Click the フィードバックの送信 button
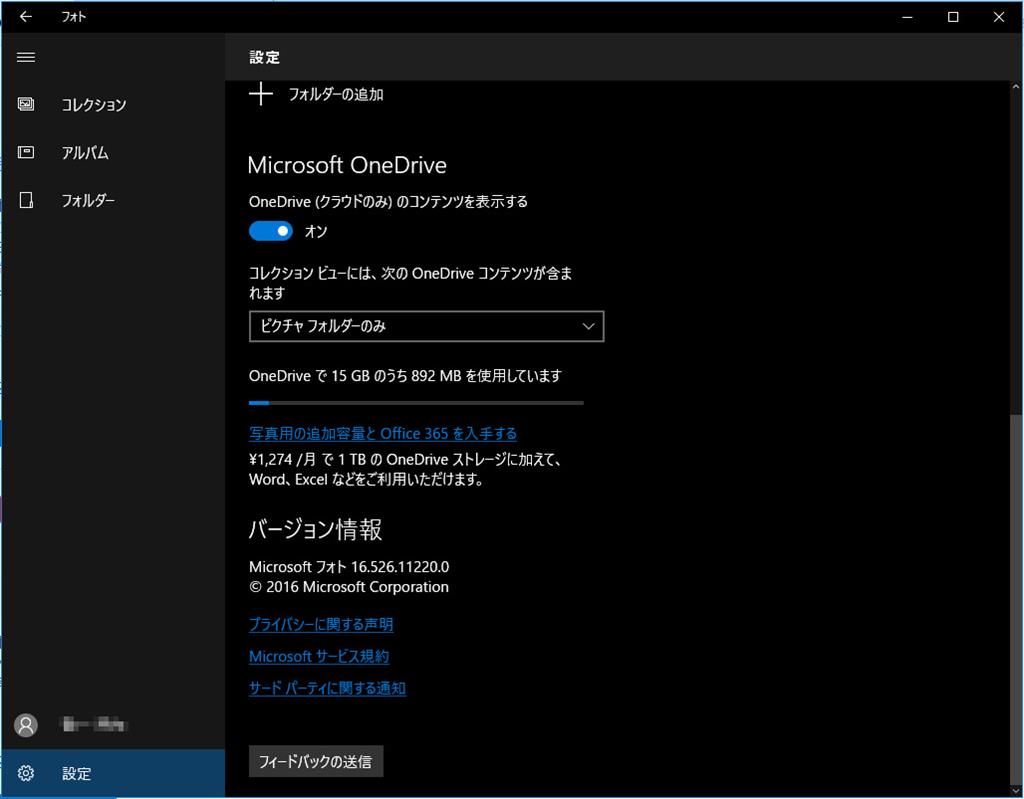1024x799 pixels. point(316,762)
